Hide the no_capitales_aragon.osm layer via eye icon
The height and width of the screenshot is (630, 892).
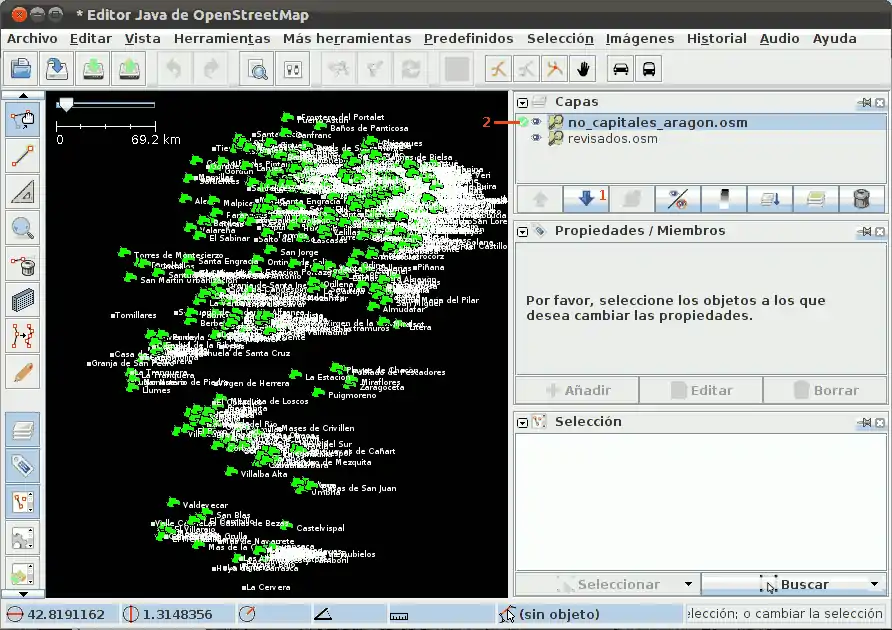[x=537, y=122]
